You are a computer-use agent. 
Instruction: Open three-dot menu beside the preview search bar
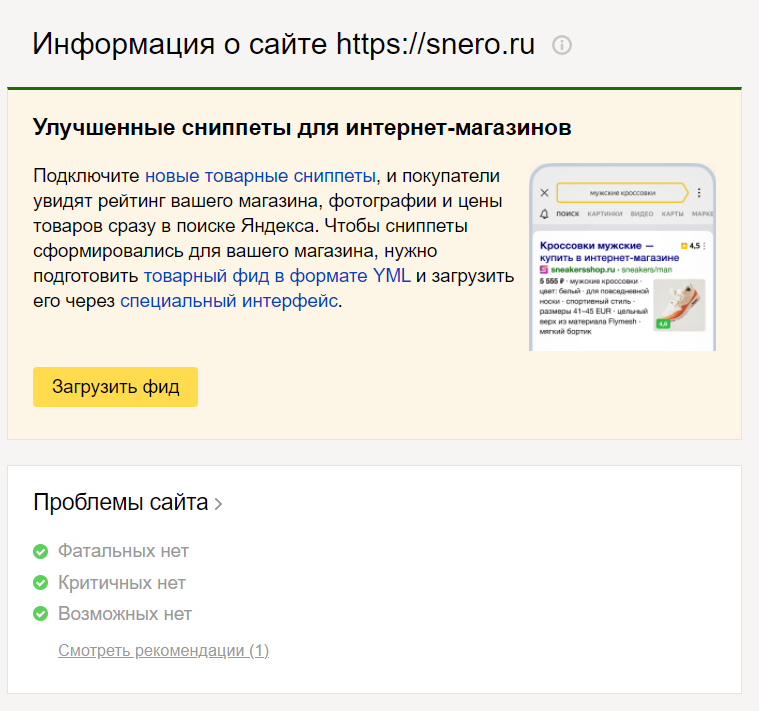pyautogui.click(x=699, y=192)
